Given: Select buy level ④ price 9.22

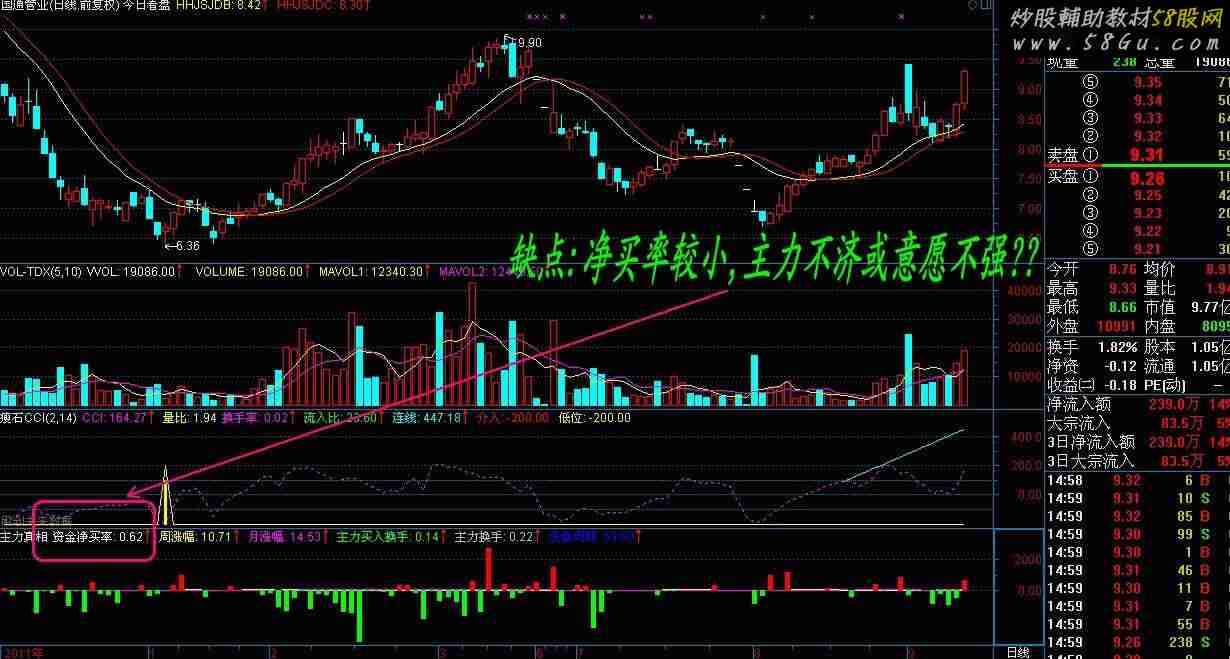Looking at the screenshot, I should (1147, 232).
